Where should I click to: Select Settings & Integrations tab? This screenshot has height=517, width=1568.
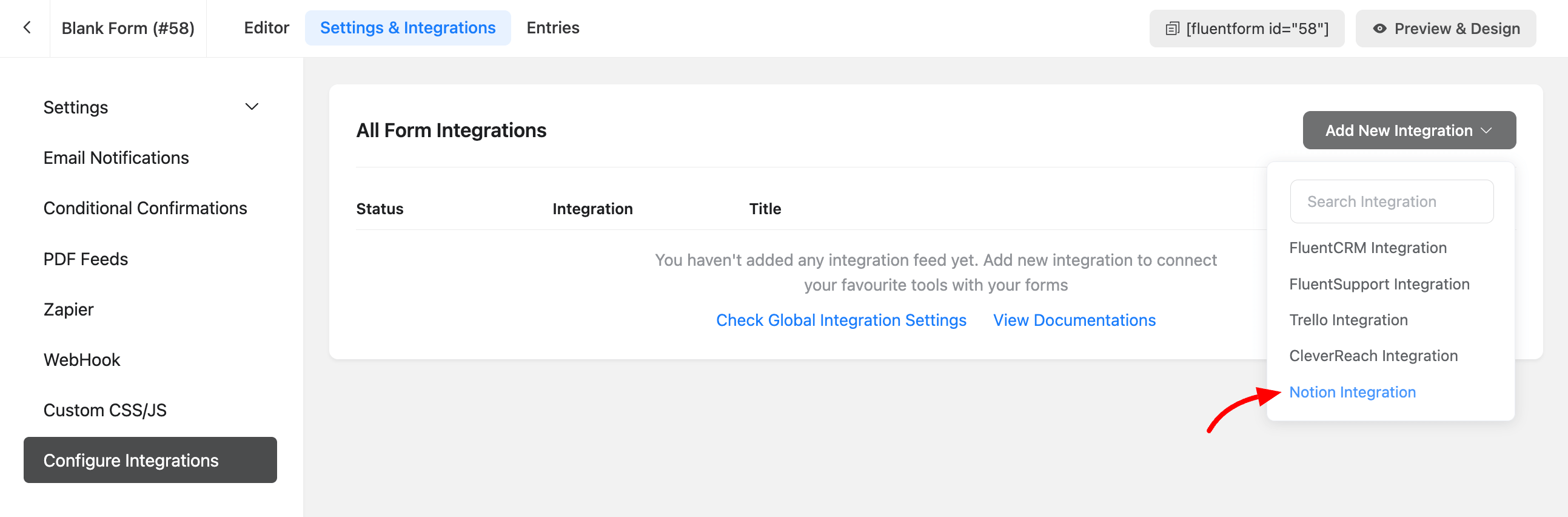[x=407, y=28]
